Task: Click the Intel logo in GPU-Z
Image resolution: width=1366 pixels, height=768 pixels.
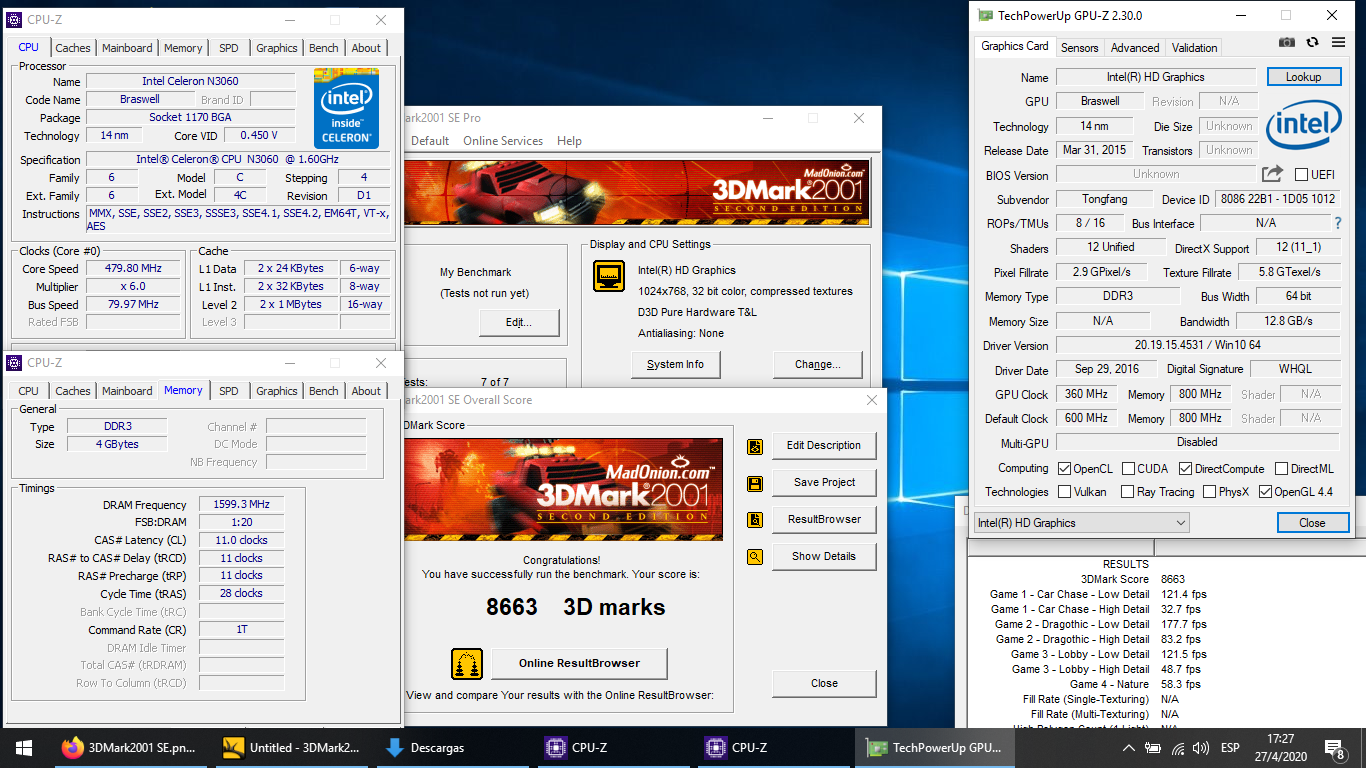Action: point(1303,127)
